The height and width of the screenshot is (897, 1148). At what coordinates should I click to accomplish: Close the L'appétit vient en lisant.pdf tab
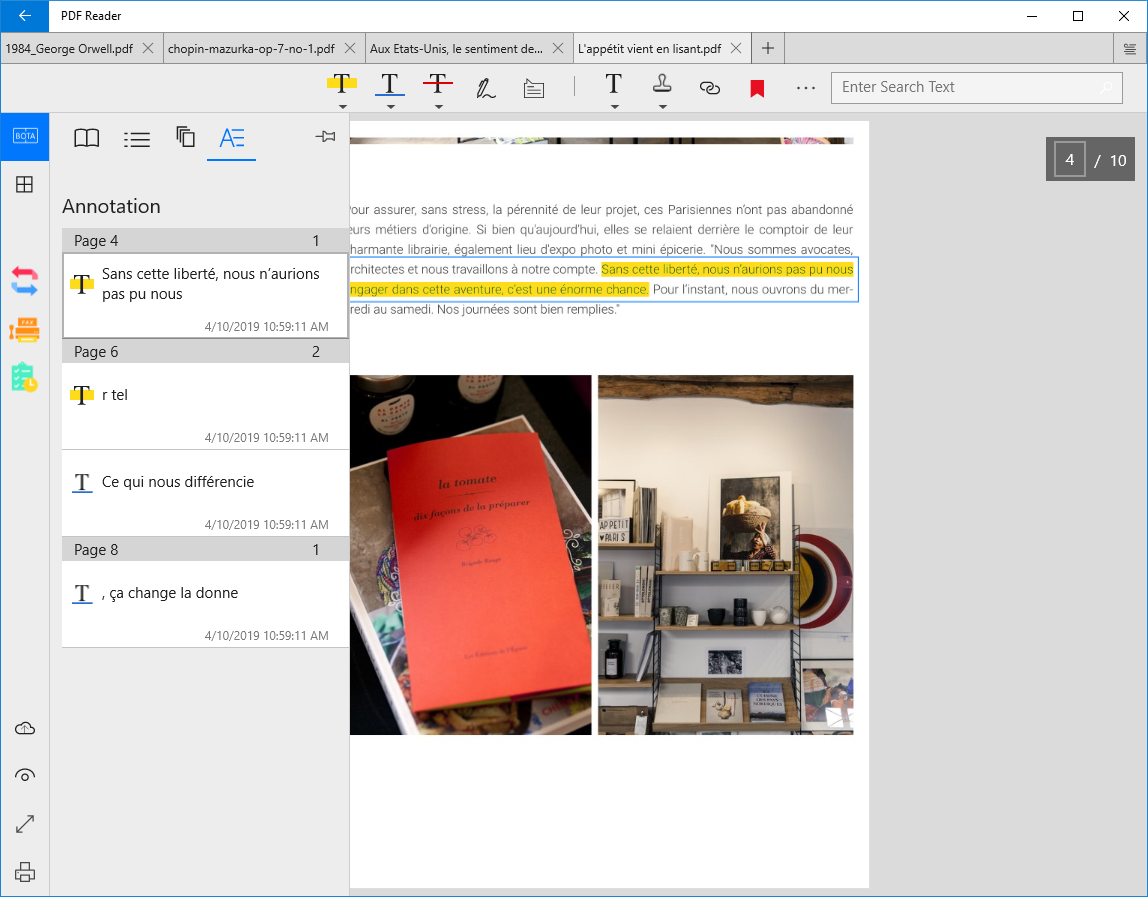pos(737,48)
